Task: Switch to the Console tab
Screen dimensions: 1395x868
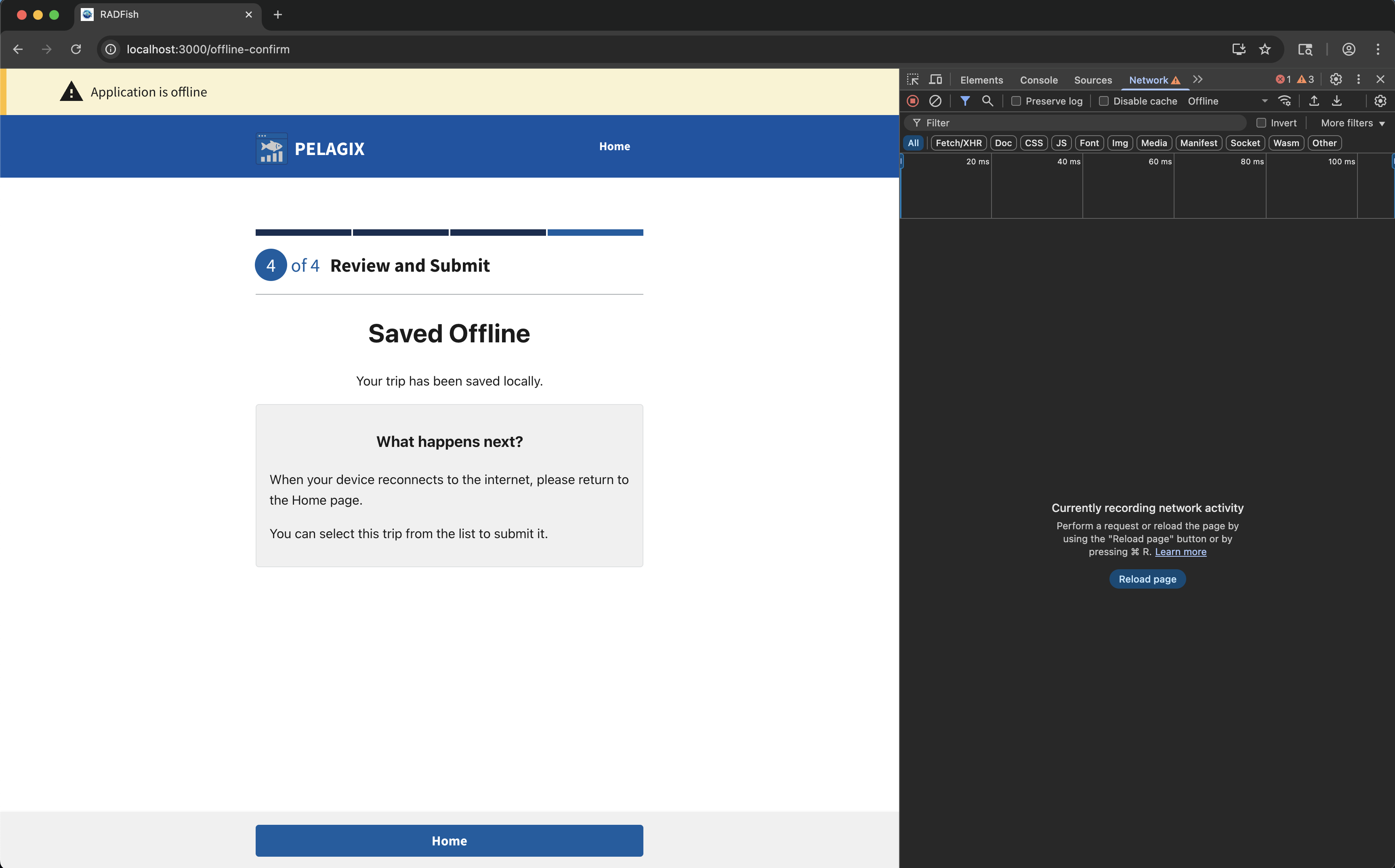Action: click(x=1038, y=80)
